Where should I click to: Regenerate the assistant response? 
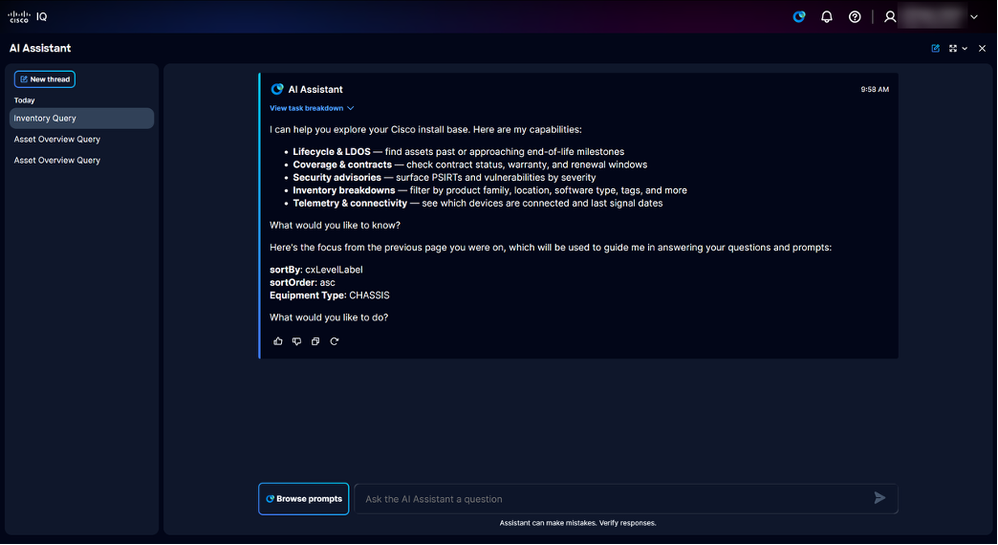tap(334, 341)
